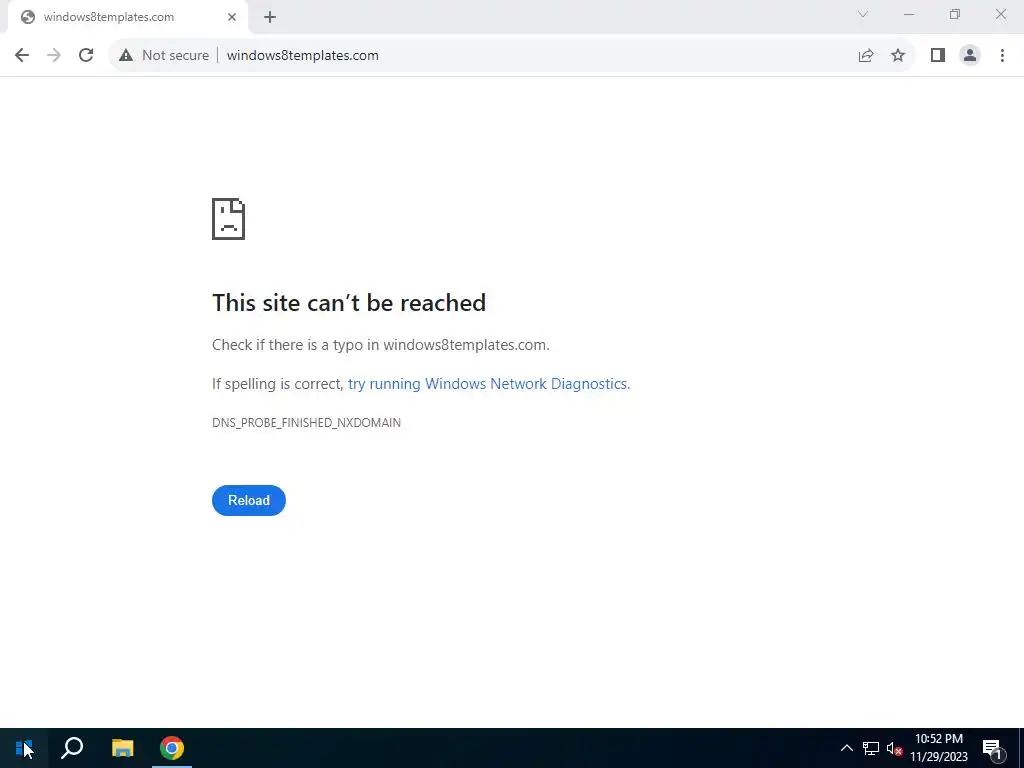Screen dimensions: 1024x768
Task: Close the windows8templates.com tab
Action: (x=232, y=18)
